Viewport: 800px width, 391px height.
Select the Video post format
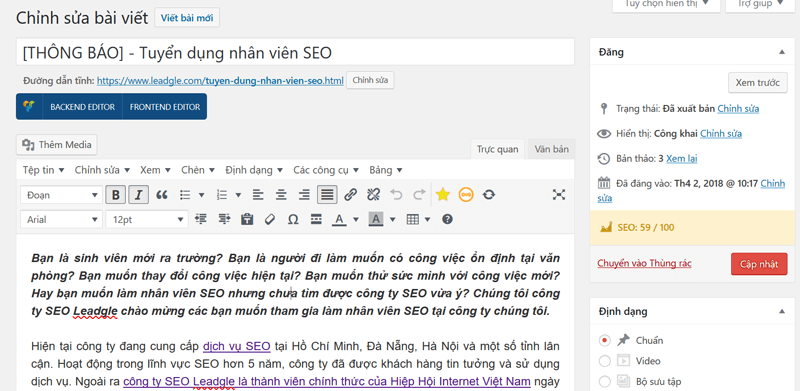tap(605, 361)
